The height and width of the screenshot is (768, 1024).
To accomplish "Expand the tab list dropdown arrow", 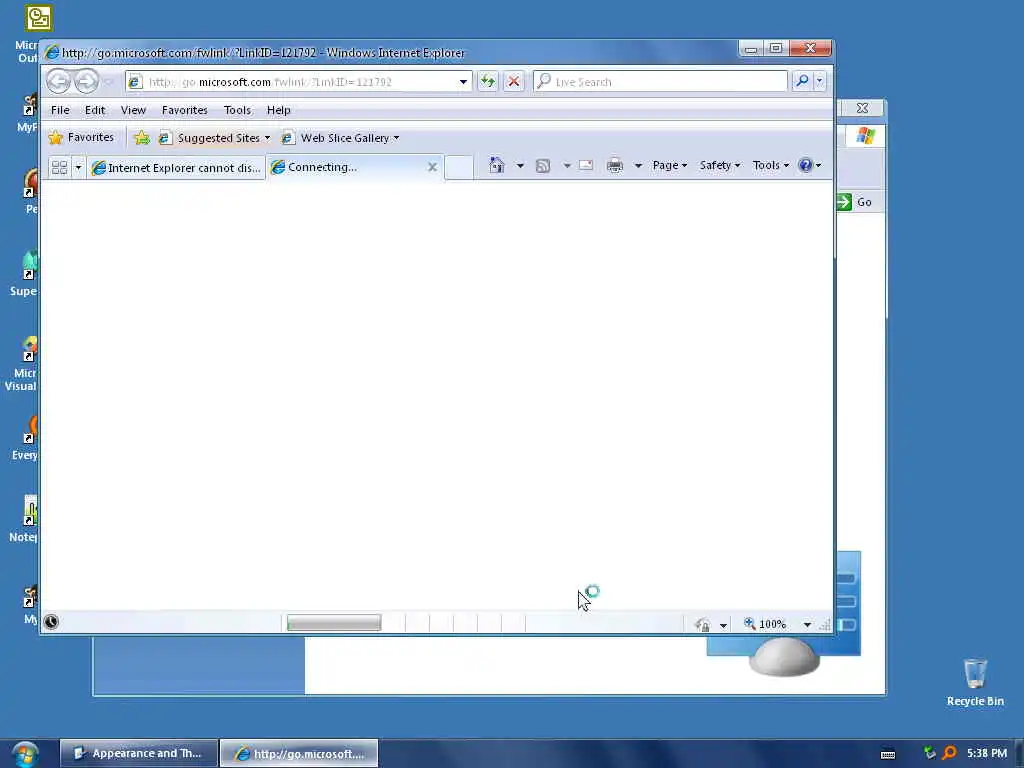I will [x=78, y=167].
